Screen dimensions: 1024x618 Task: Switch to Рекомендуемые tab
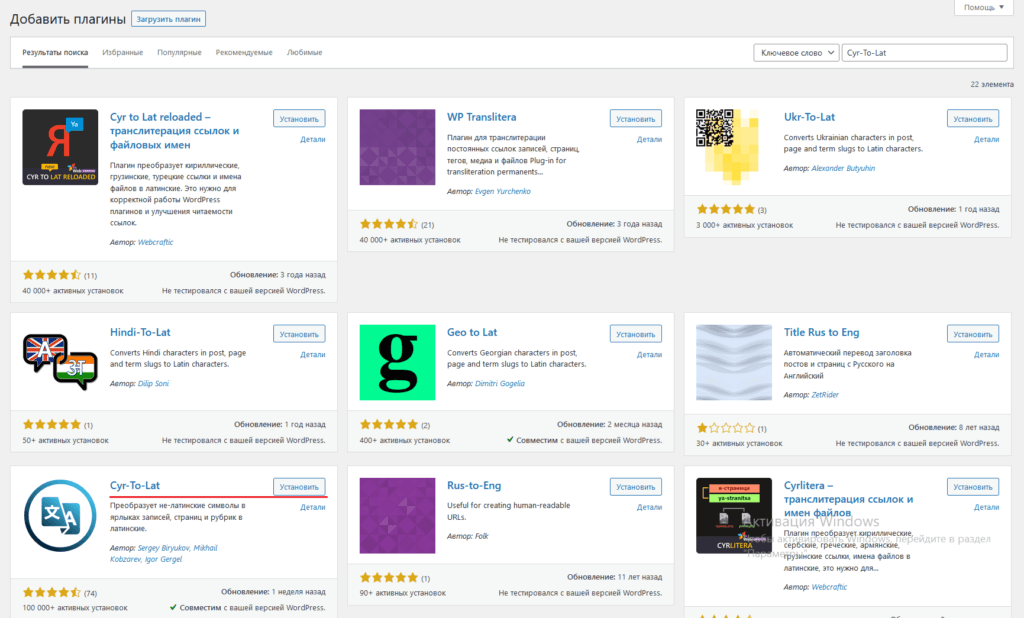[244, 52]
